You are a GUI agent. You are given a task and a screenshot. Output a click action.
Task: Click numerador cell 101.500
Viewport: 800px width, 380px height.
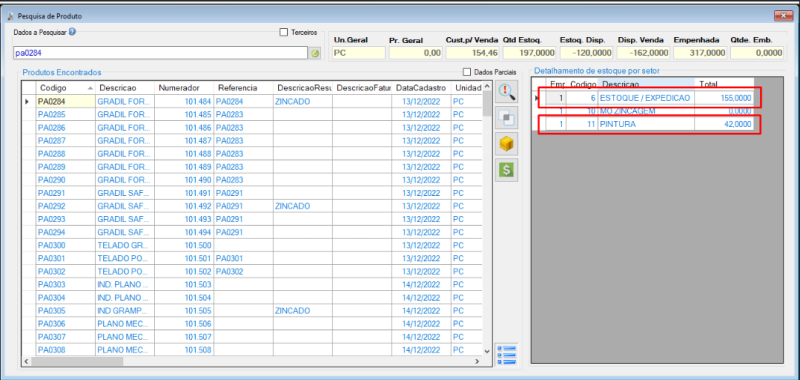[184, 245]
